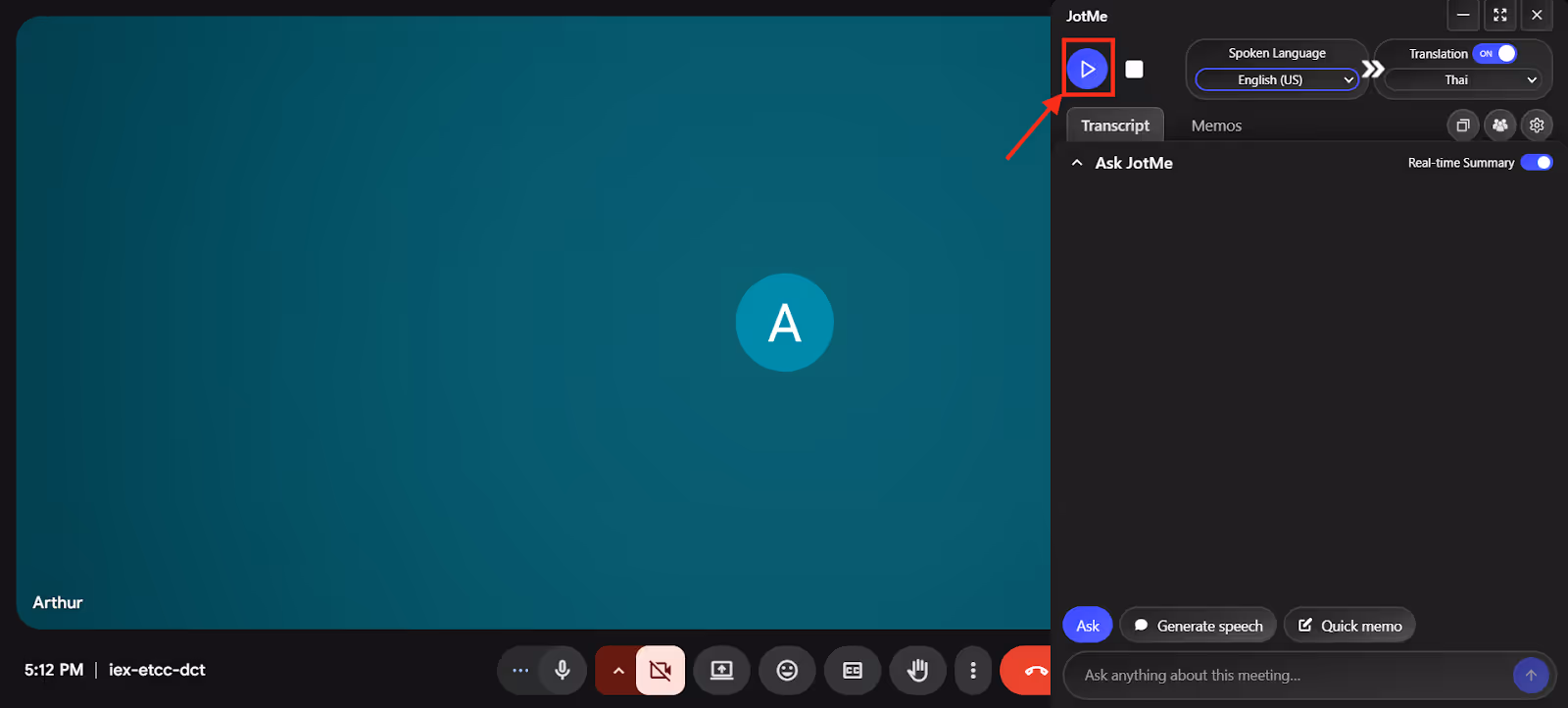Click the meeting code iex-etcc-dct
The image size is (1568, 708).
pos(157,670)
